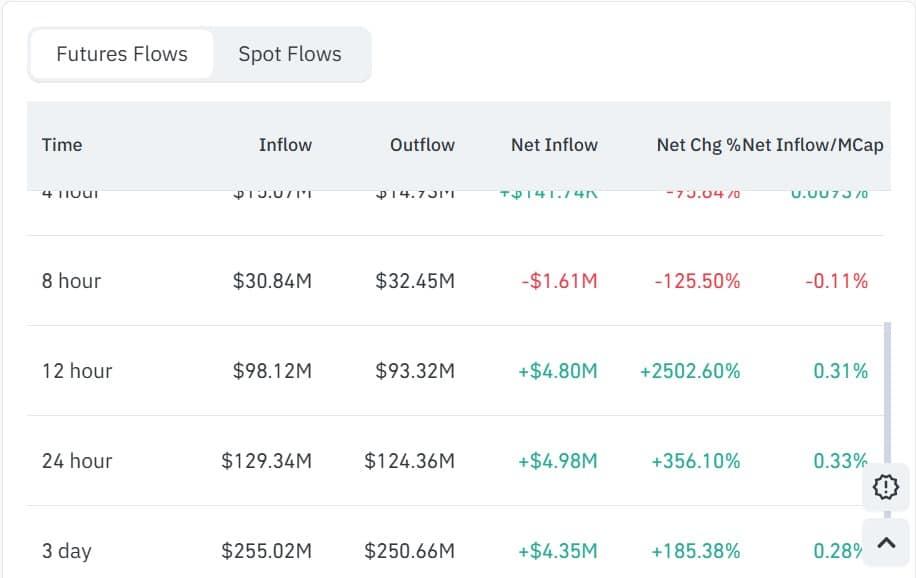Screen dimensions: 916x578
Task: Toggle flows view back to Futures Flows
Action: point(121,54)
